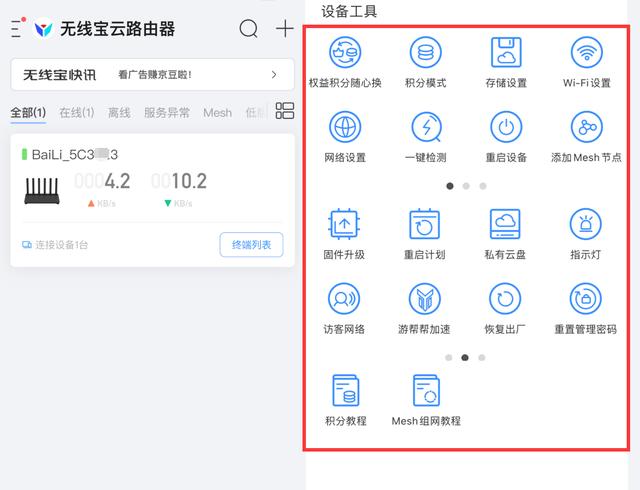Open the 无线宝快讯 news banner
The height and width of the screenshot is (490, 640).
click(x=152, y=74)
